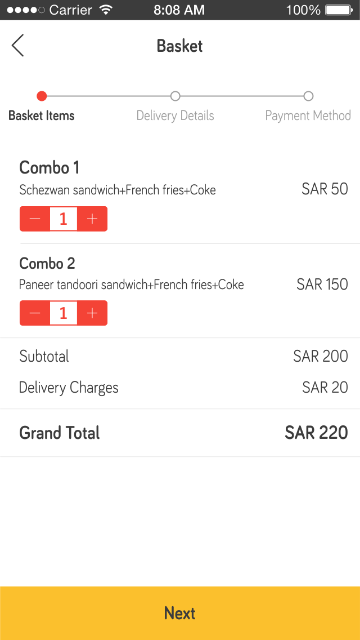Increase Combo 1 quantity with plus

[92, 219]
